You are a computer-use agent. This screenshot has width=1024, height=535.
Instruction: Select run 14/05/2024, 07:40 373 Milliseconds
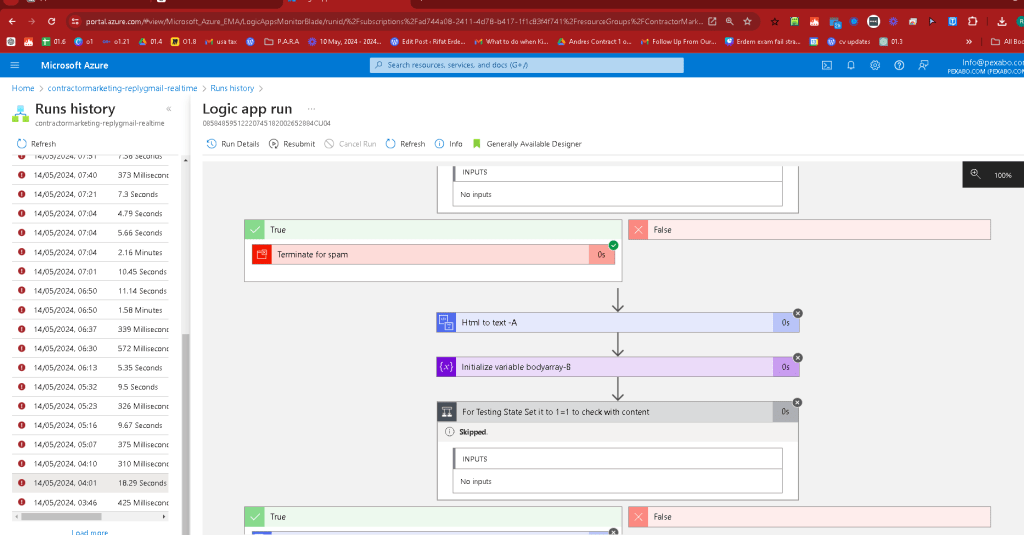click(90, 175)
